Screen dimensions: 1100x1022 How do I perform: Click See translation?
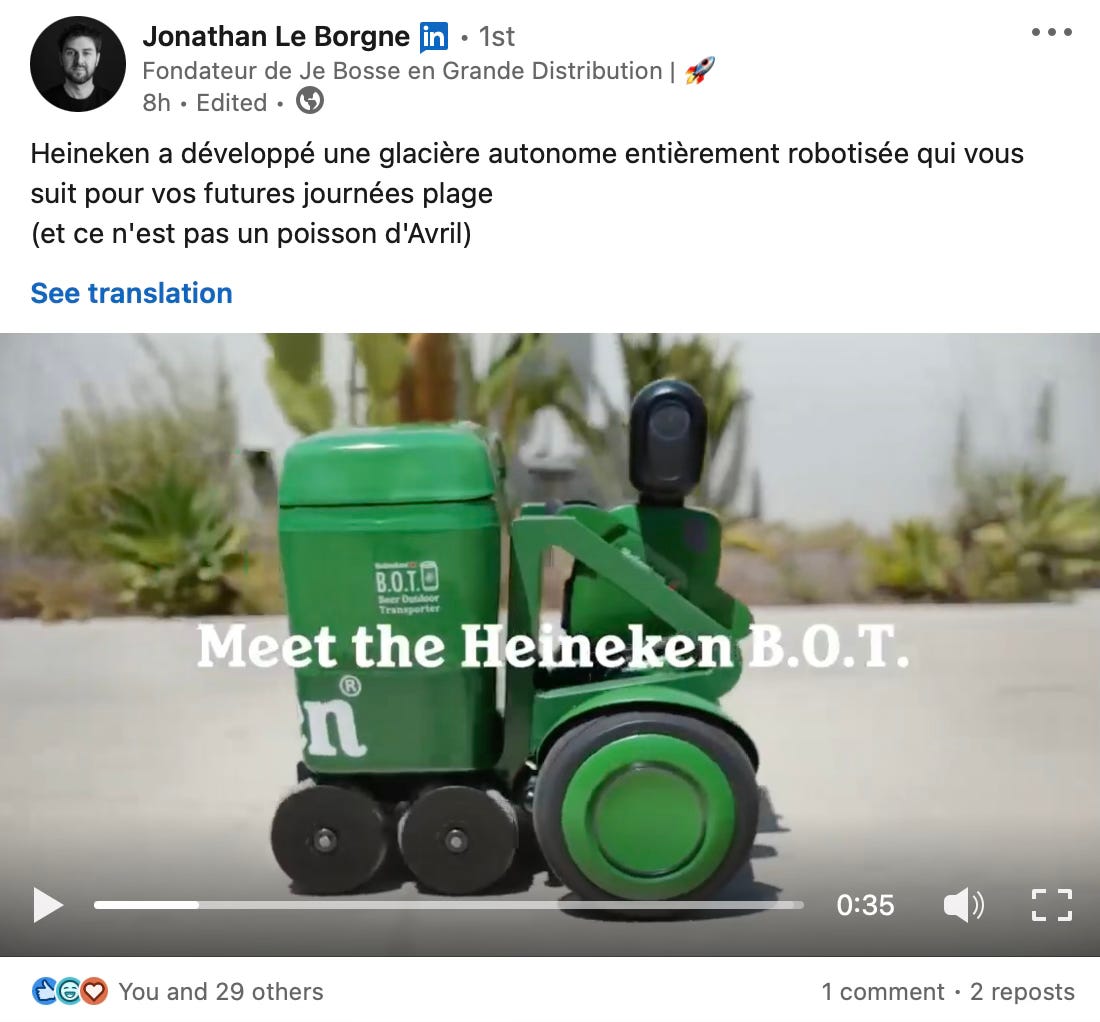[x=131, y=293]
